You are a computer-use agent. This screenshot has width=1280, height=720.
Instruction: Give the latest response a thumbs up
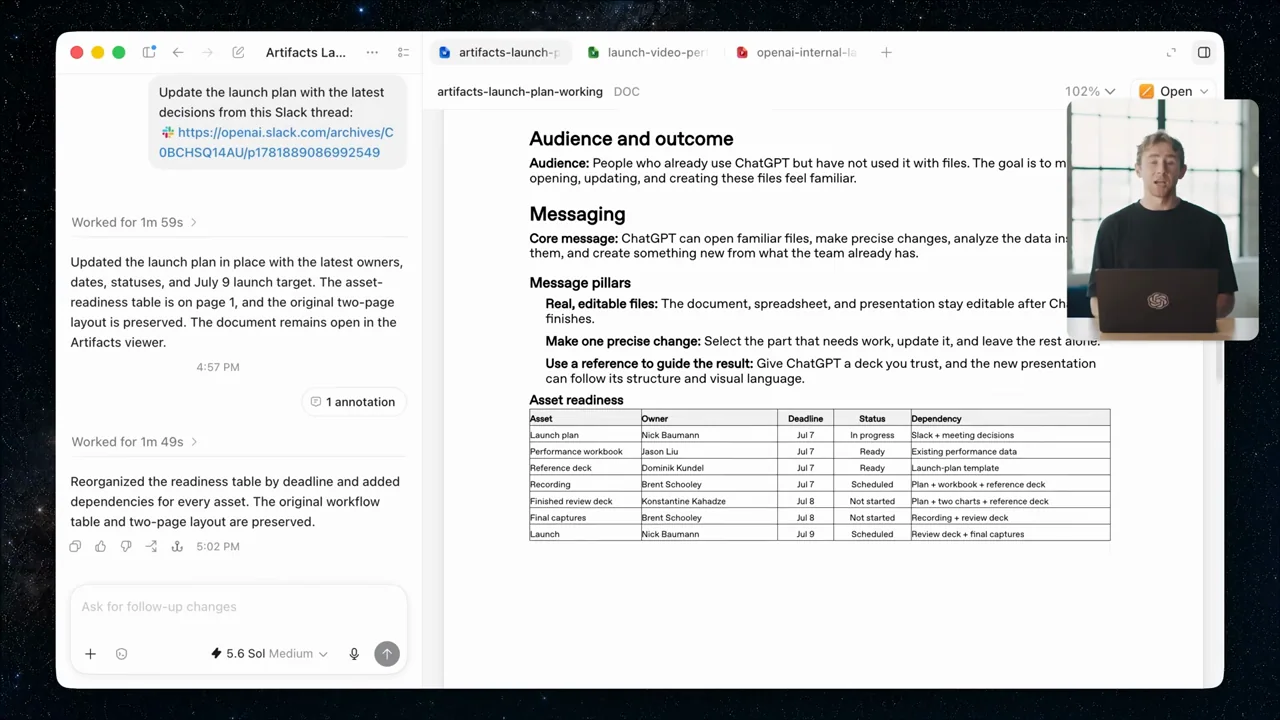100,546
